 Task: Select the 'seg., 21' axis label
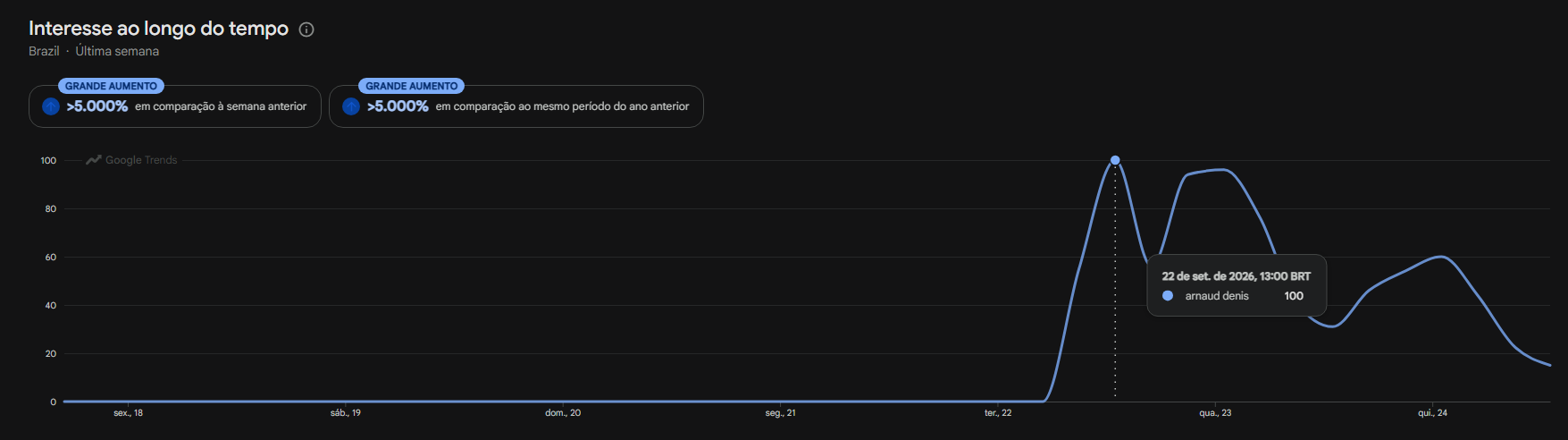tap(781, 413)
